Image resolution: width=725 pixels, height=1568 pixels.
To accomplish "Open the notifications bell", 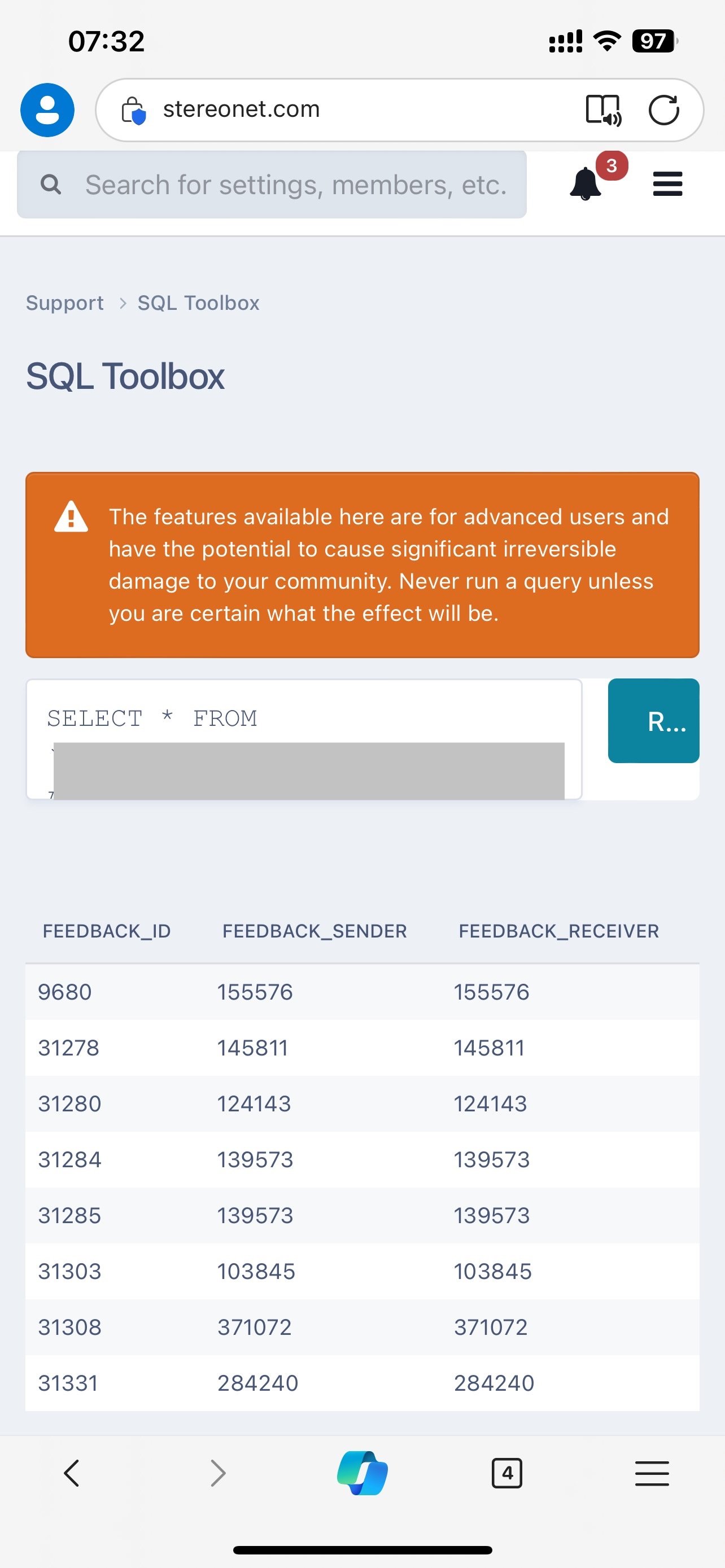I will pyautogui.click(x=586, y=184).
